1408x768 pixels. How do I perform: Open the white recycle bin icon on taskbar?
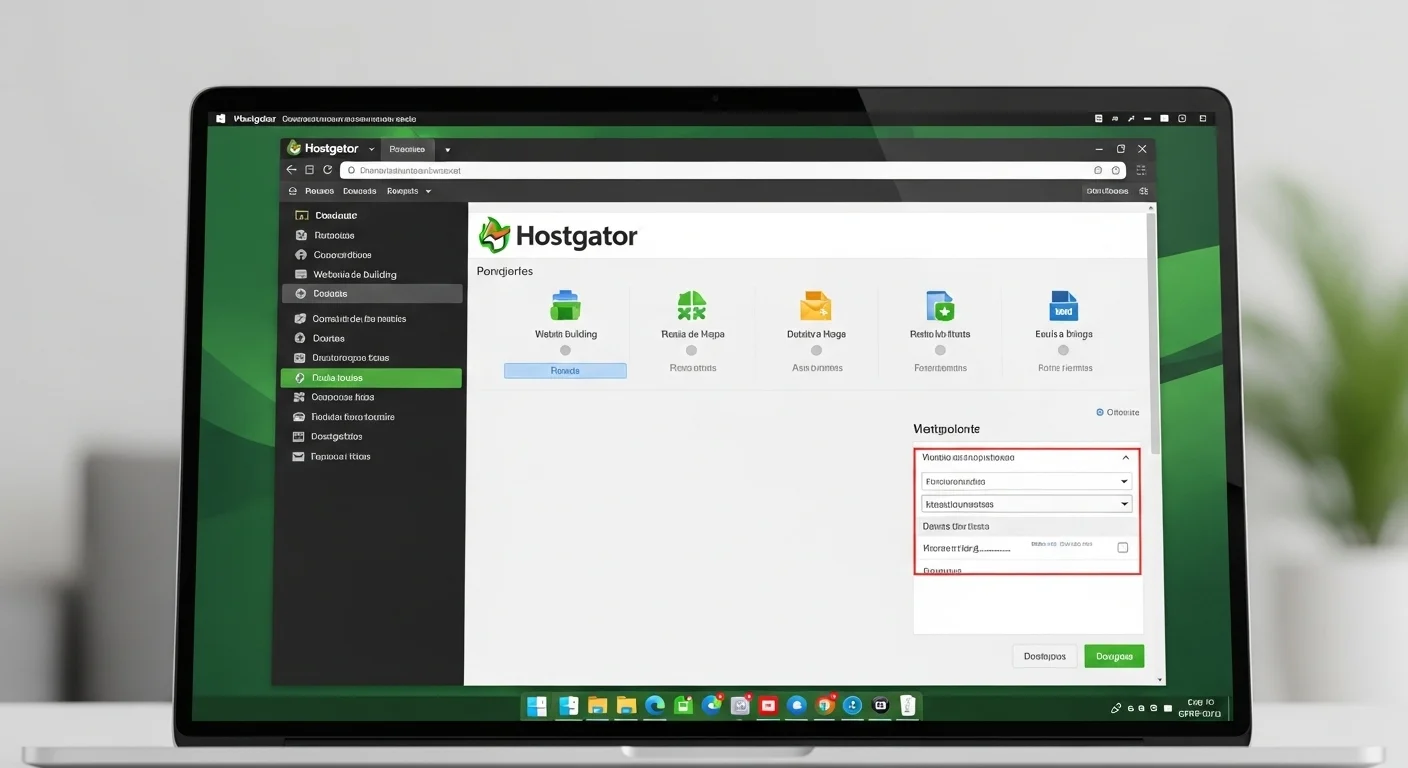[907, 706]
